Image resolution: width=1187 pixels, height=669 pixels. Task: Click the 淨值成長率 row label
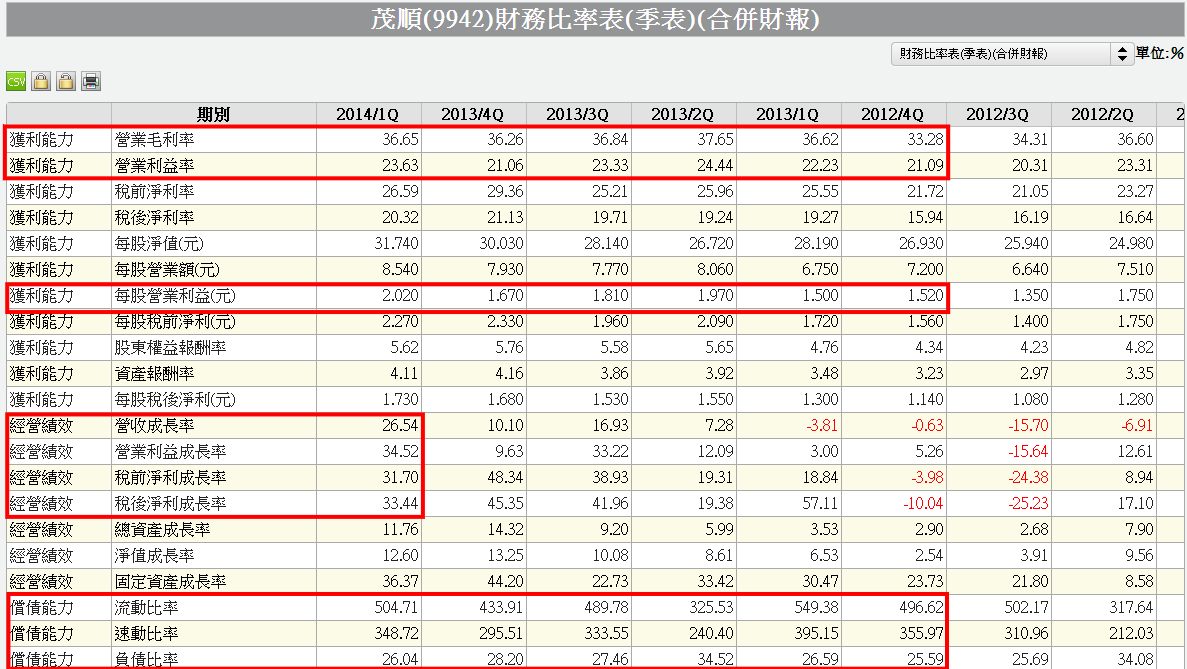point(154,555)
